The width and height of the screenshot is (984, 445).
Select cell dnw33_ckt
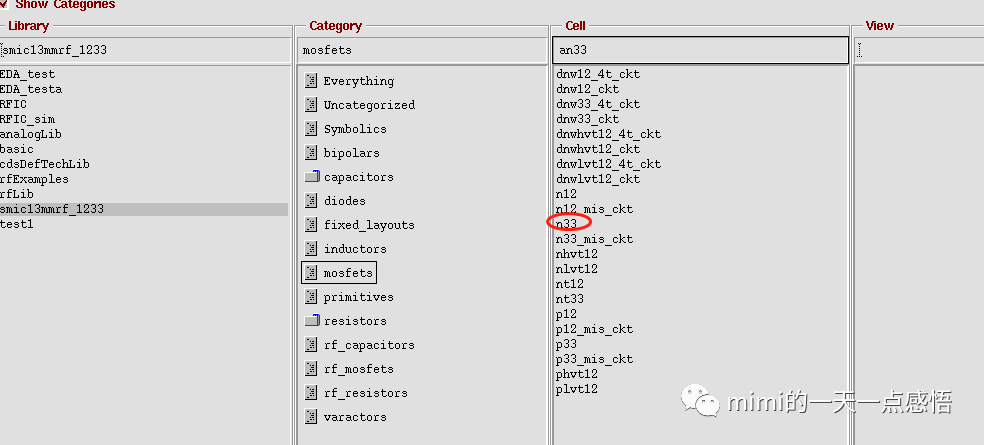click(x=588, y=119)
